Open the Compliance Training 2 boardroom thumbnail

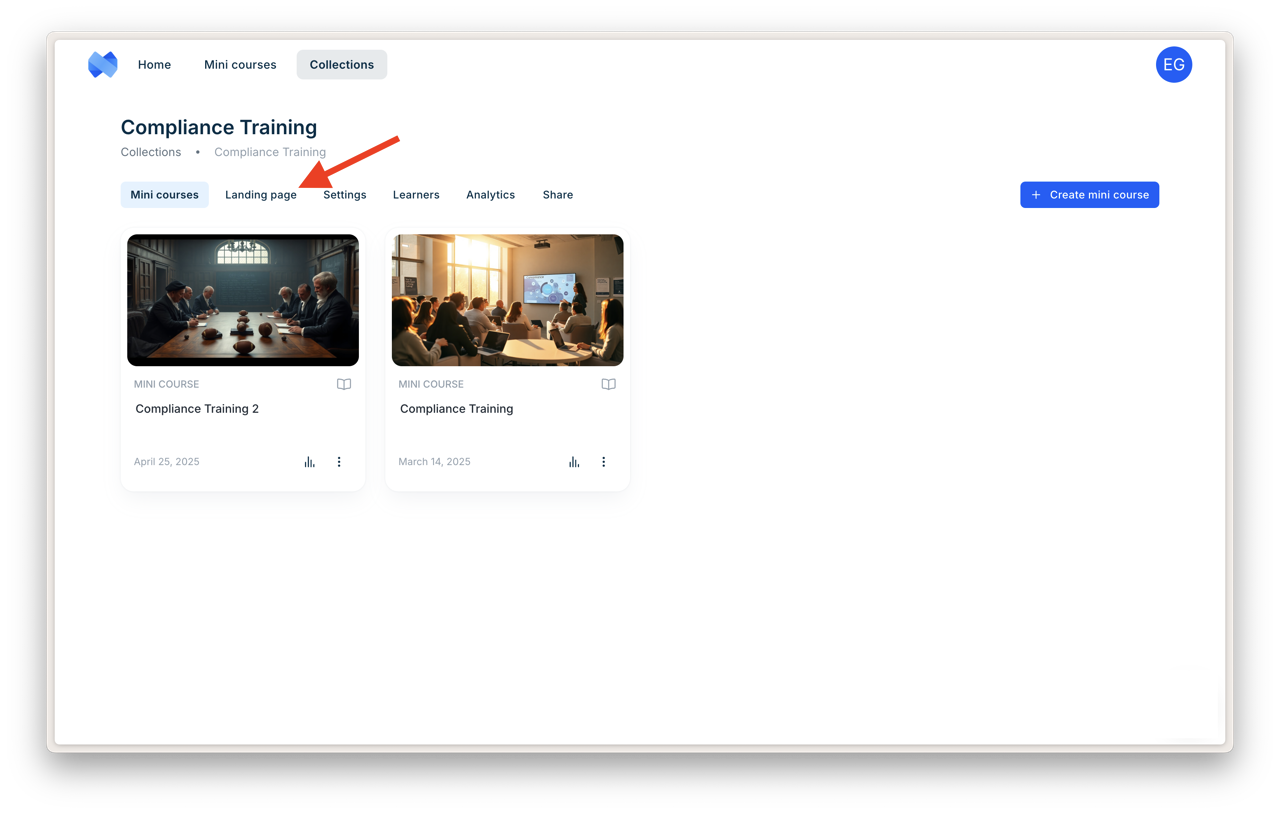tap(243, 300)
